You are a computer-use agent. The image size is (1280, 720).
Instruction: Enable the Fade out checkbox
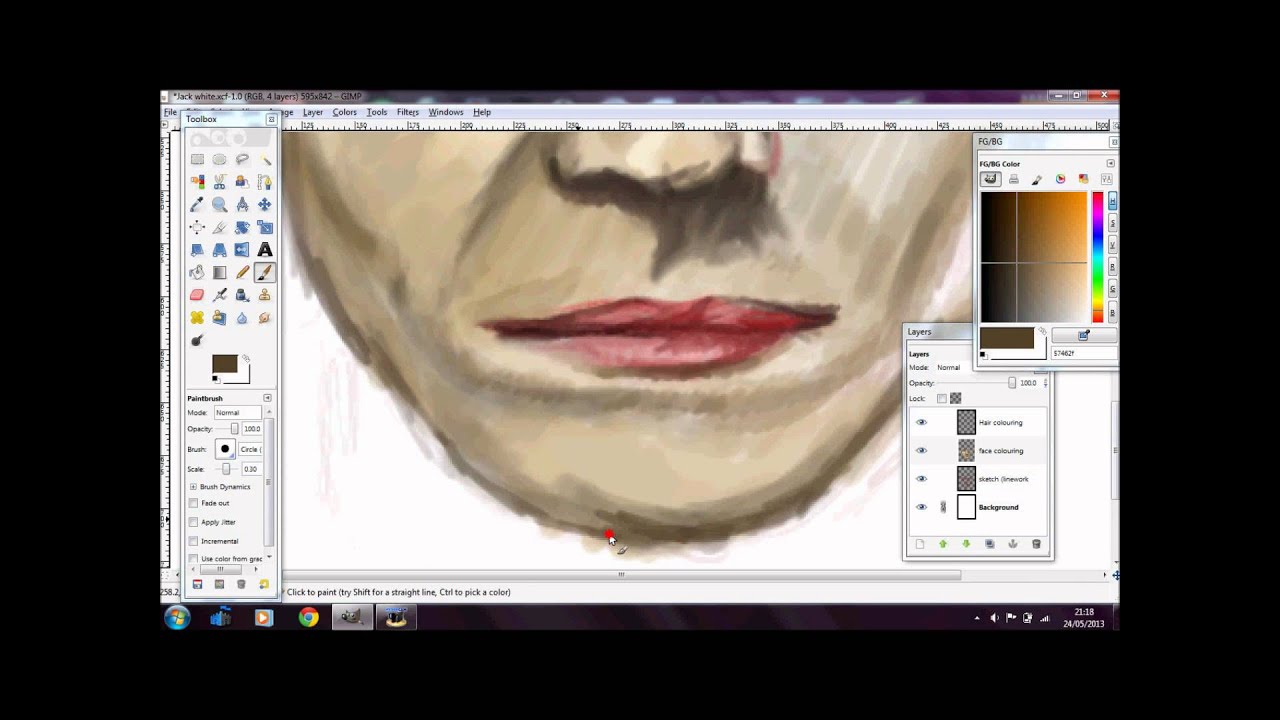point(193,503)
